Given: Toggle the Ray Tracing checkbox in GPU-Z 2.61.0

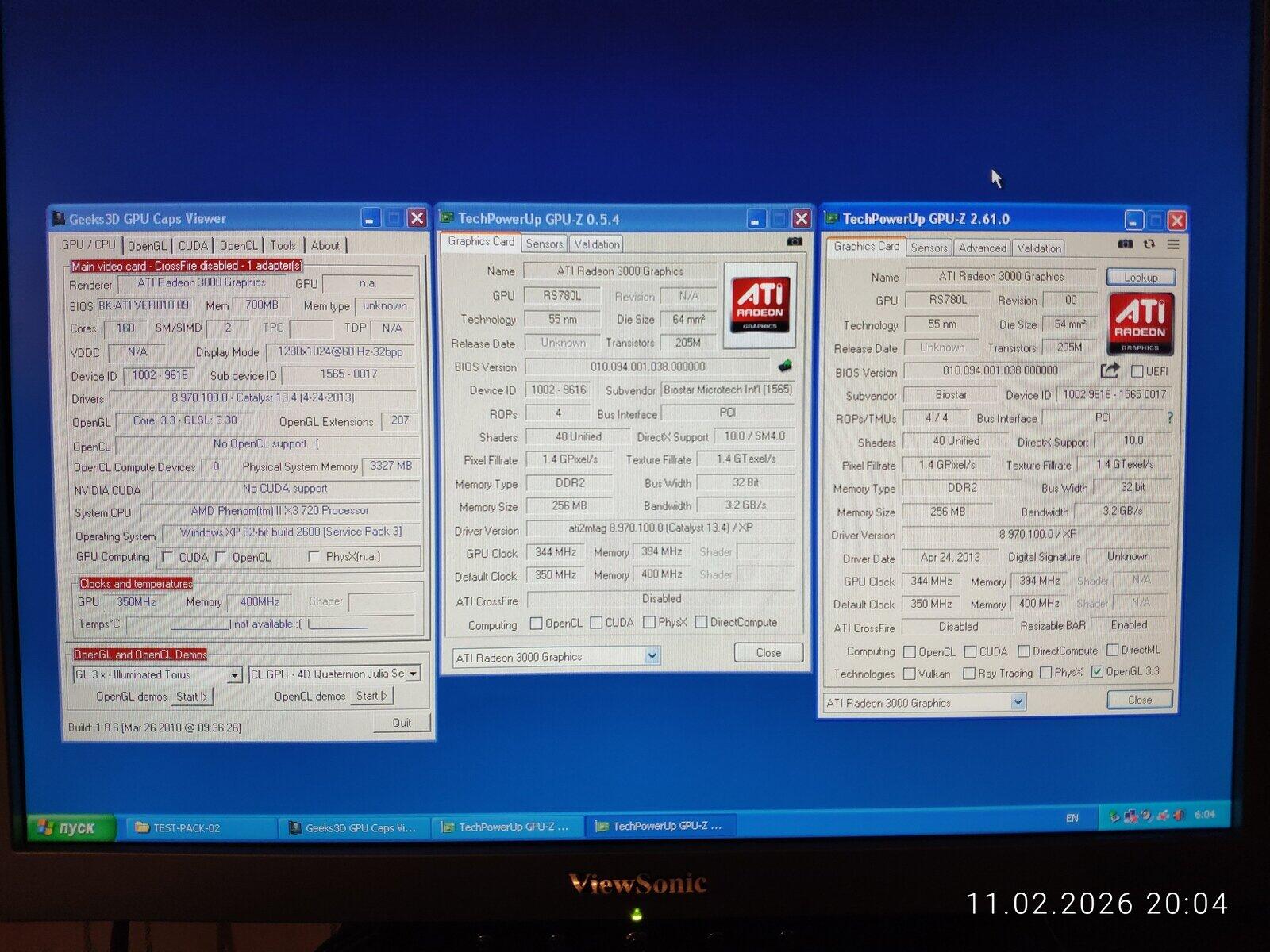Looking at the screenshot, I should (968, 673).
